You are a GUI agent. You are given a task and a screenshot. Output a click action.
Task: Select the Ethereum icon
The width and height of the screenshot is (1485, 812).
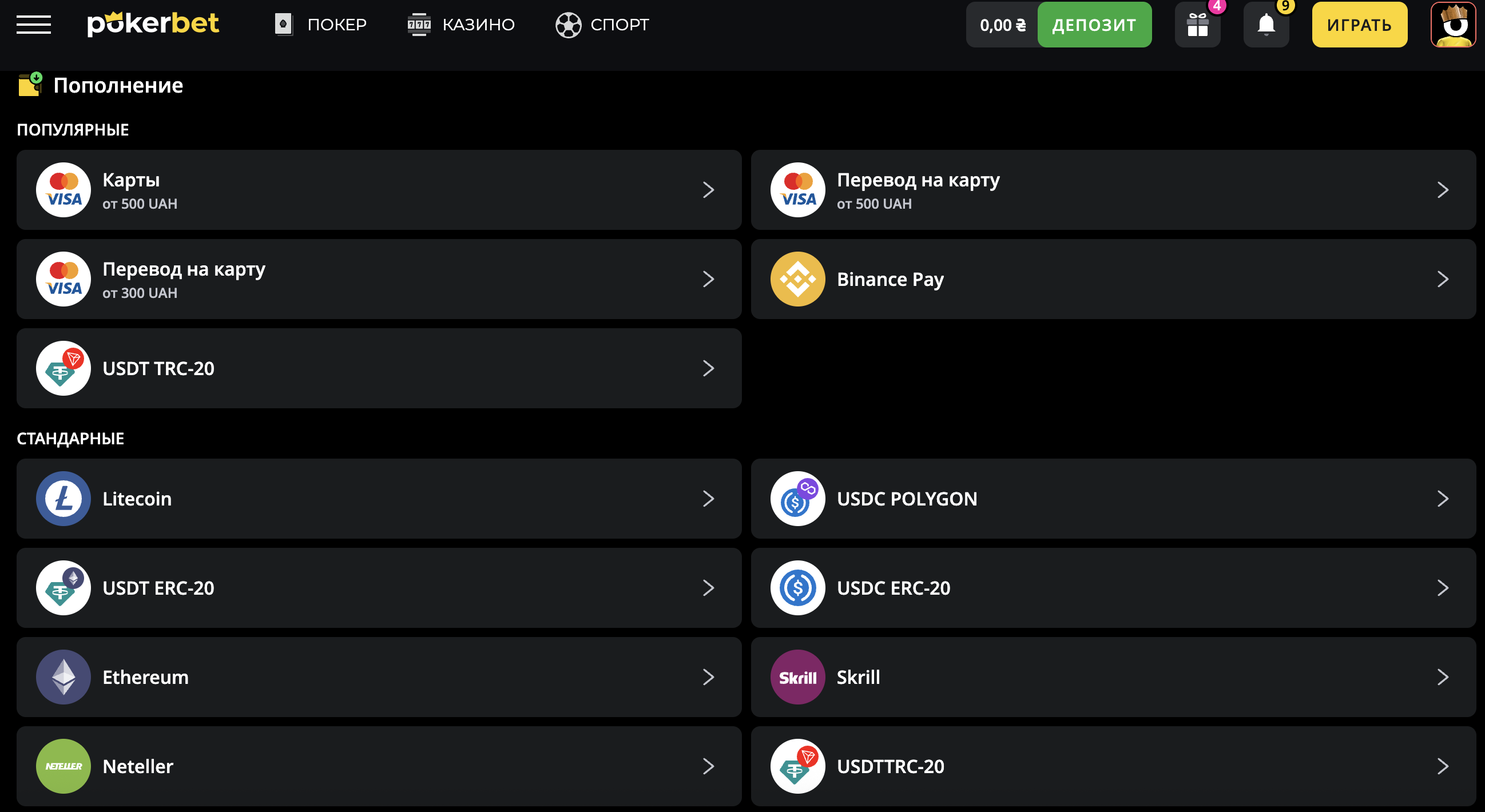[63, 677]
